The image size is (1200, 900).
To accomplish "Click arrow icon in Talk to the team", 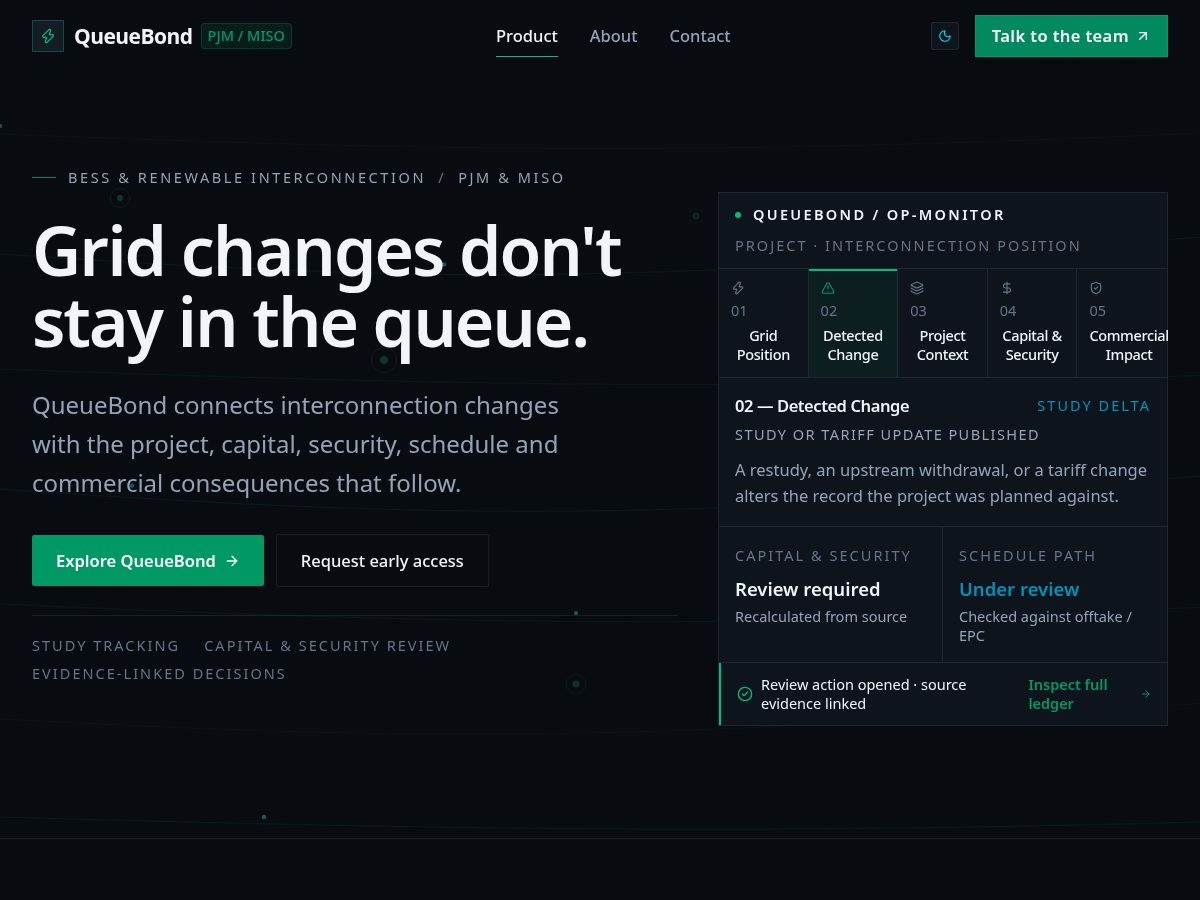I will pos(1143,36).
